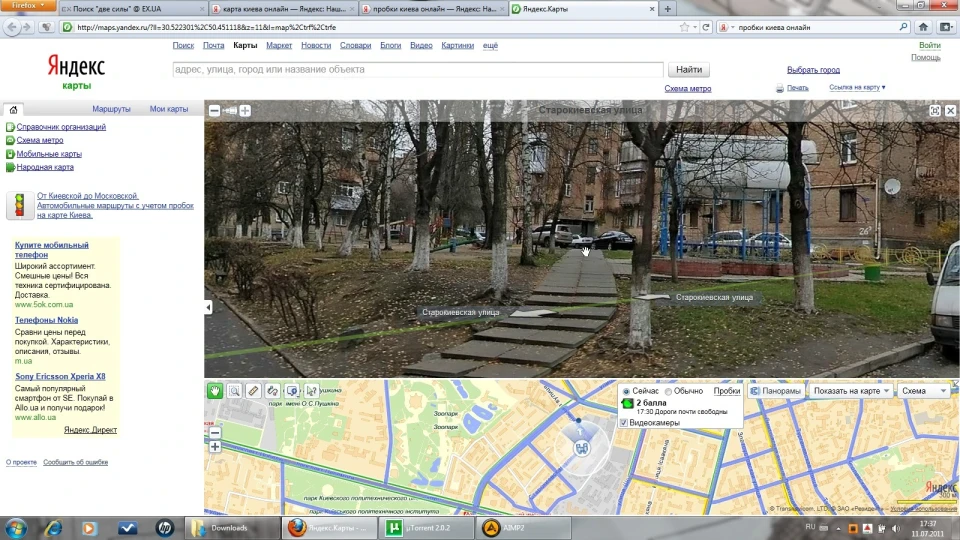The width and height of the screenshot is (960, 540).
Task: Click the binoculars panorama marker on map
Action: click(x=582, y=449)
